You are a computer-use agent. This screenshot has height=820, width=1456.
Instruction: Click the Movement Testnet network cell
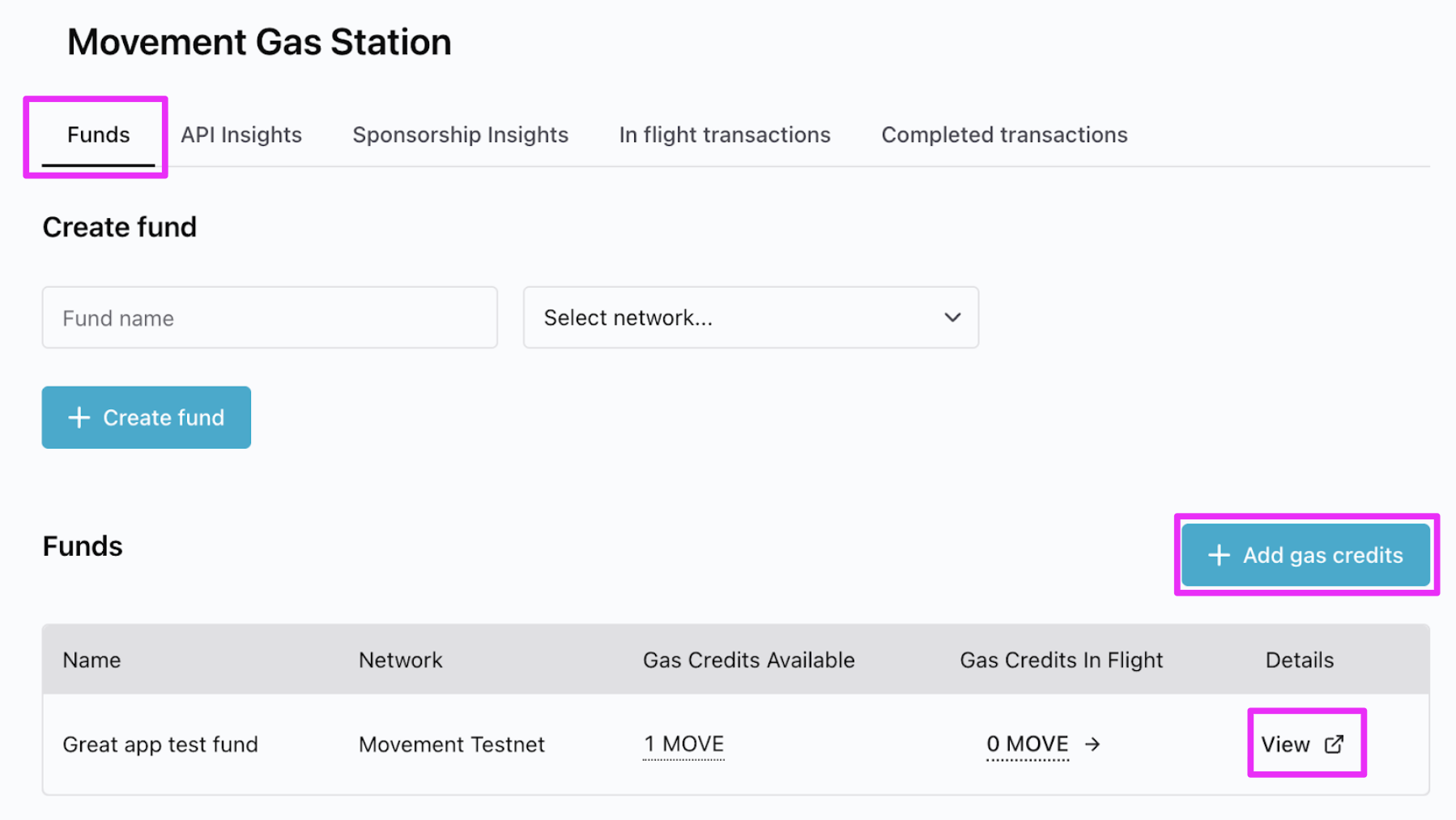451,744
